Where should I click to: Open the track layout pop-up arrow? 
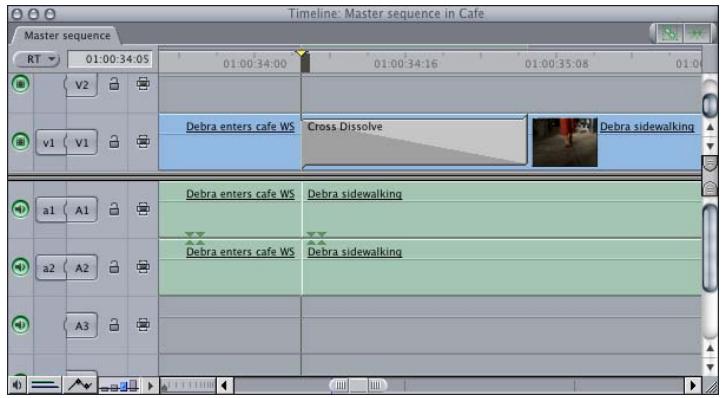[150, 386]
